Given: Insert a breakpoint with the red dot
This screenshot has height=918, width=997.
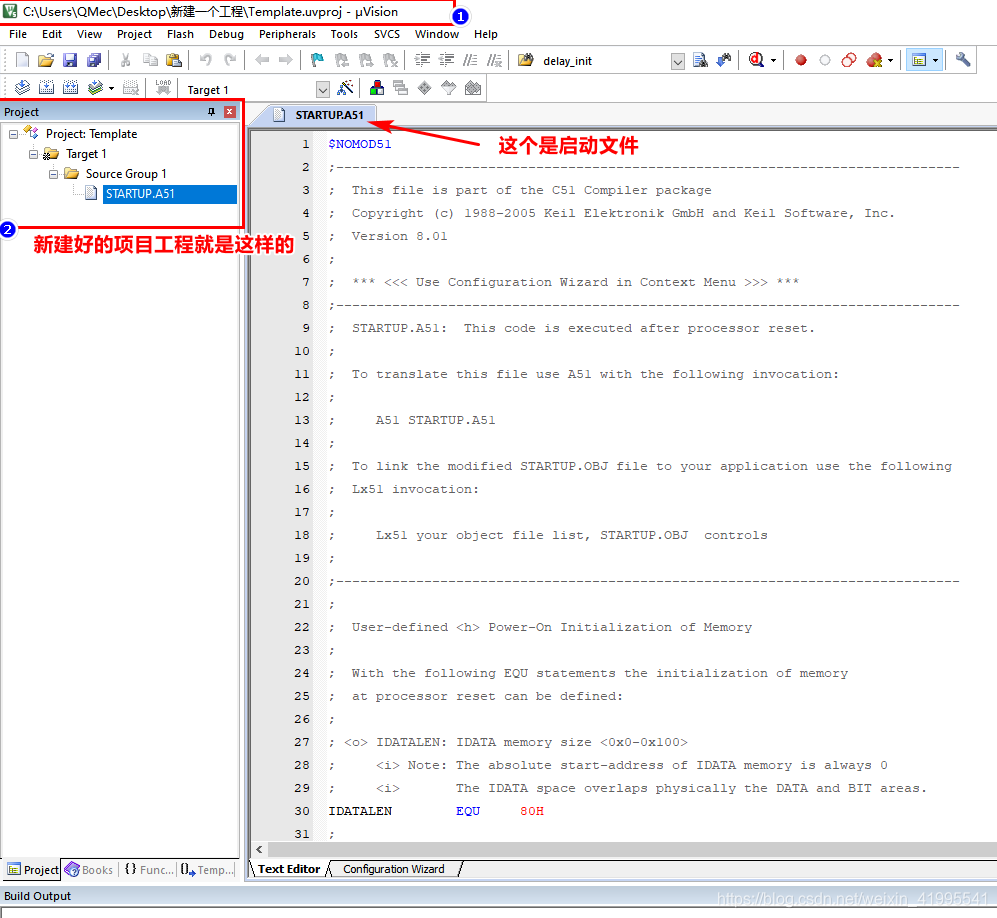Looking at the screenshot, I should pos(801,60).
